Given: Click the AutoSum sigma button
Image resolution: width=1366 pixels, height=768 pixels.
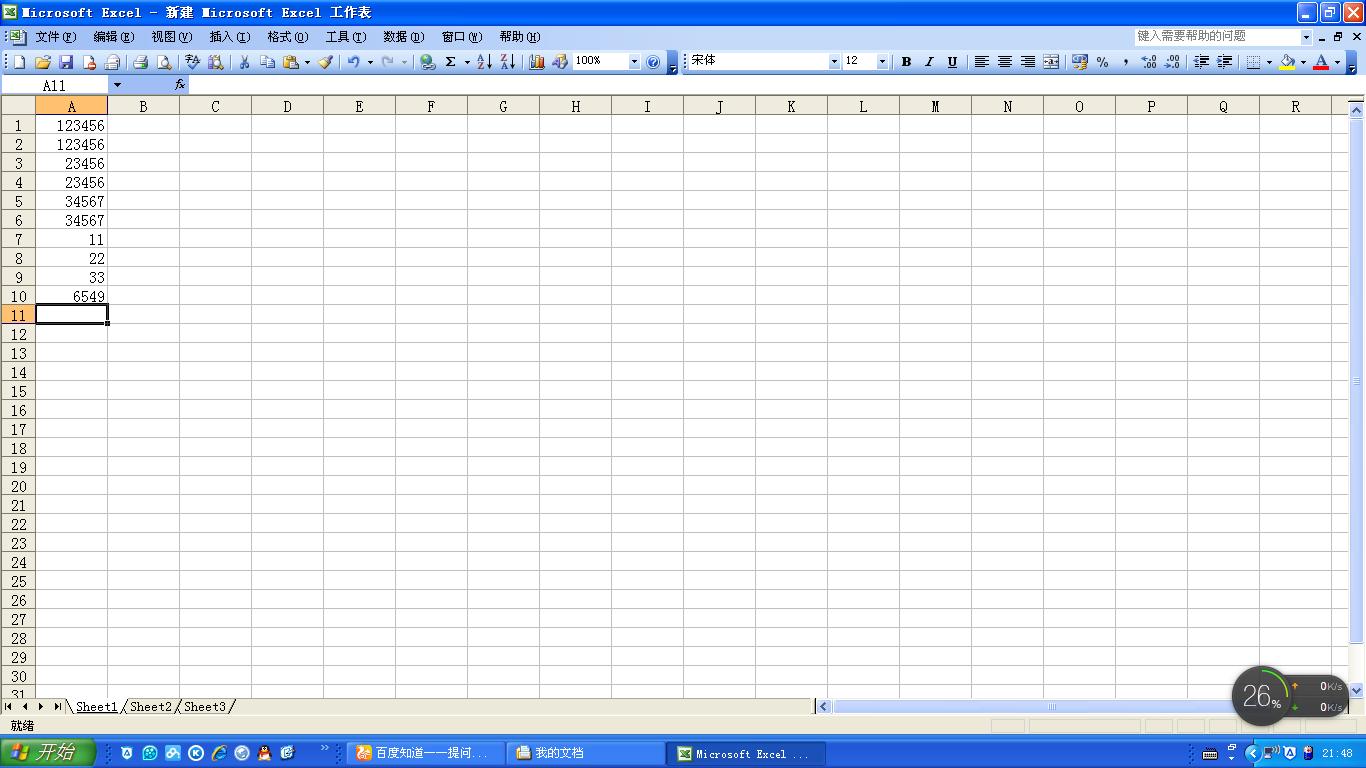Looking at the screenshot, I should pos(451,62).
